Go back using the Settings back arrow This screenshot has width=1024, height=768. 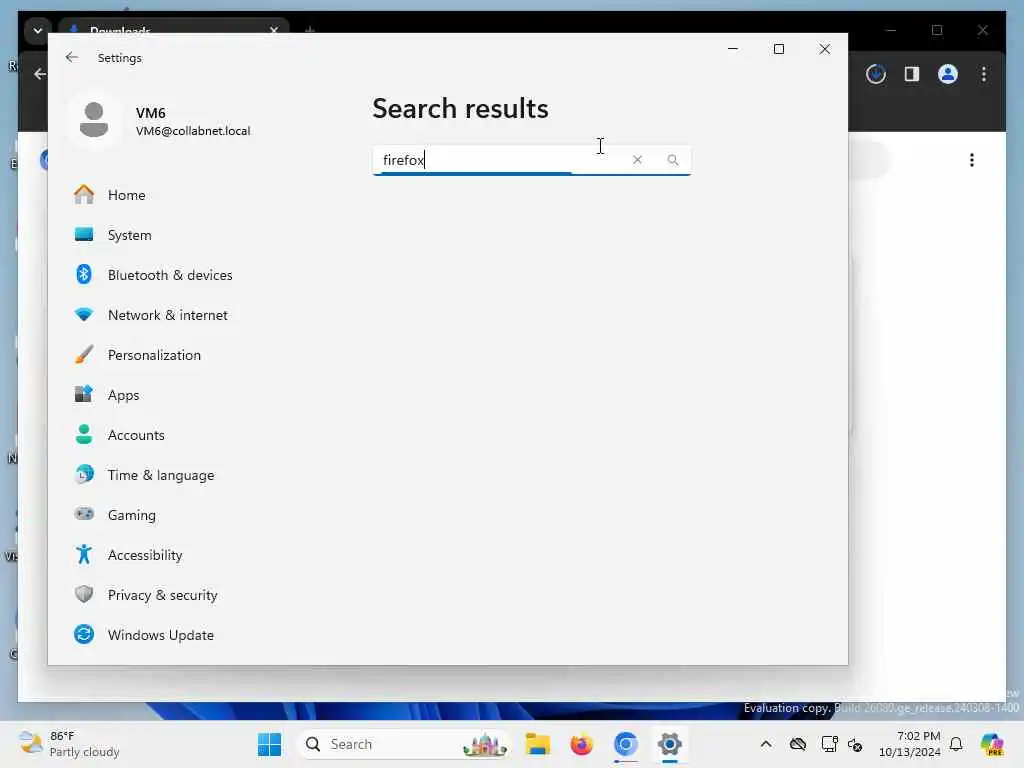coord(72,57)
